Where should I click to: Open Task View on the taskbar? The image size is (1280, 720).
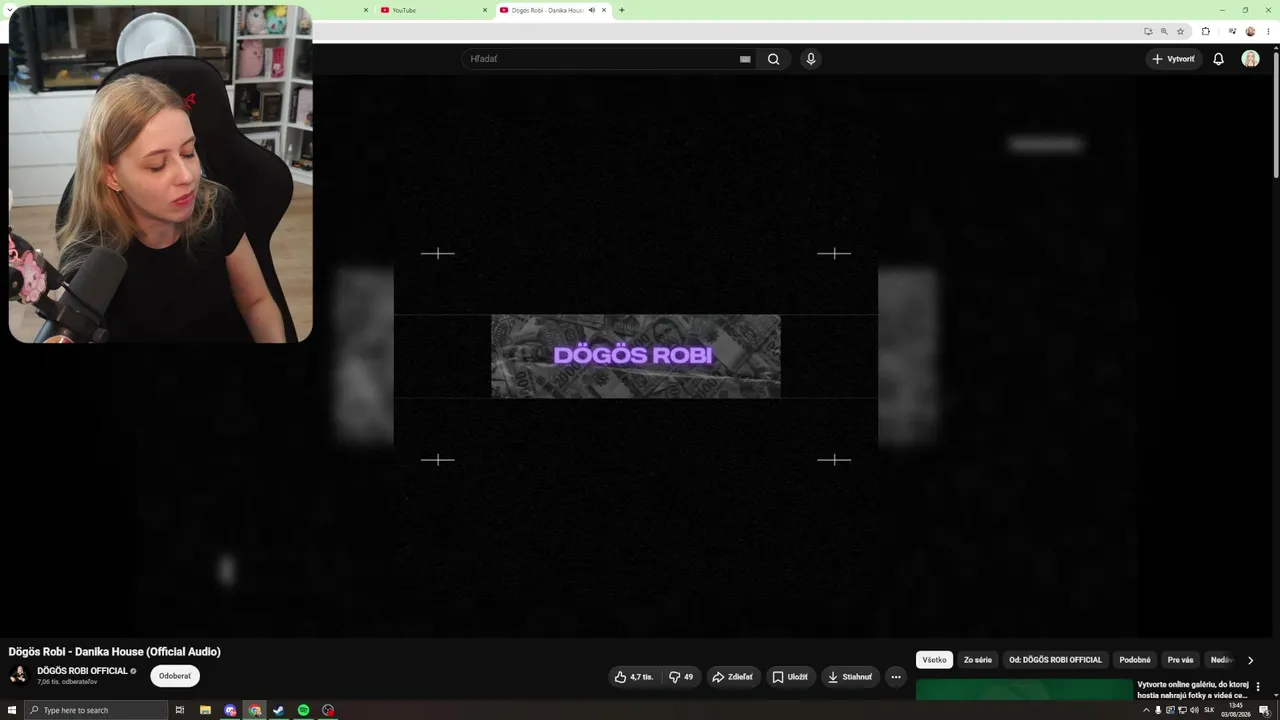pos(180,710)
